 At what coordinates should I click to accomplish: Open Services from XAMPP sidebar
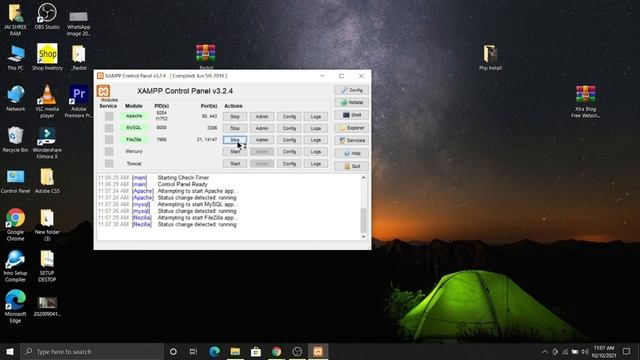(351, 140)
